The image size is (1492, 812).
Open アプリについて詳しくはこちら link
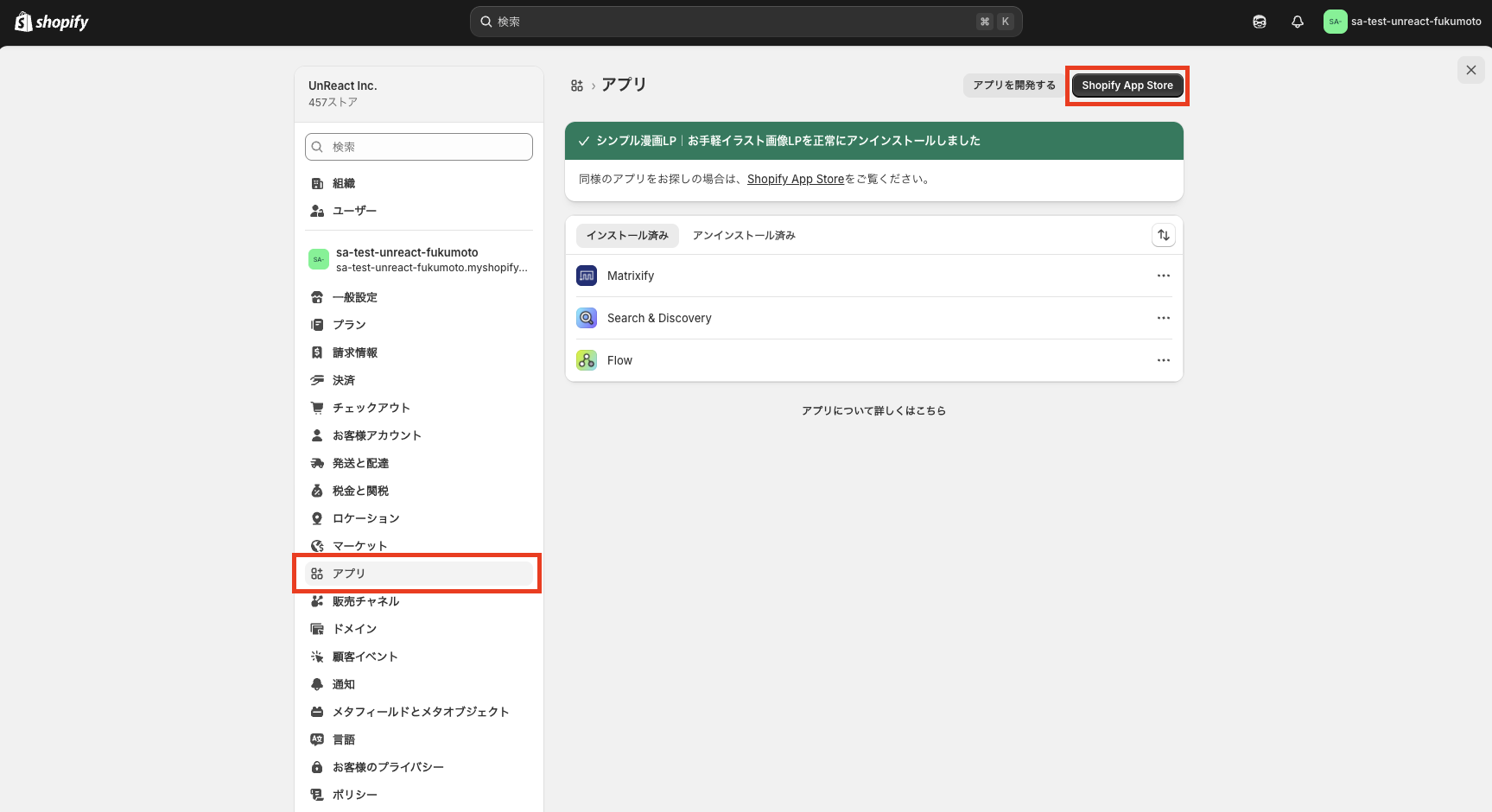coord(873,410)
